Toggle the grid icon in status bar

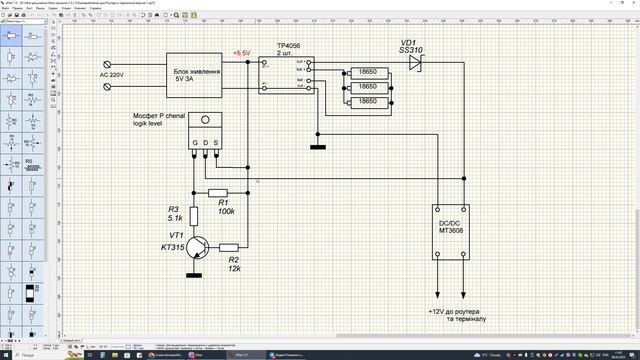pos(70,347)
